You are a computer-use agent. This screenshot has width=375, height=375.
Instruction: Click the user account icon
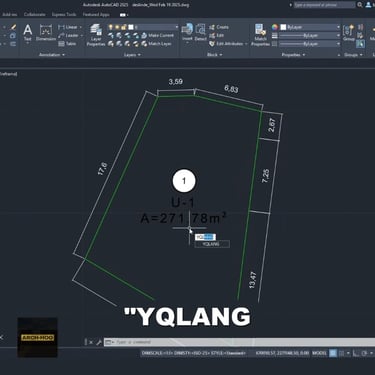tap(369, 5)
